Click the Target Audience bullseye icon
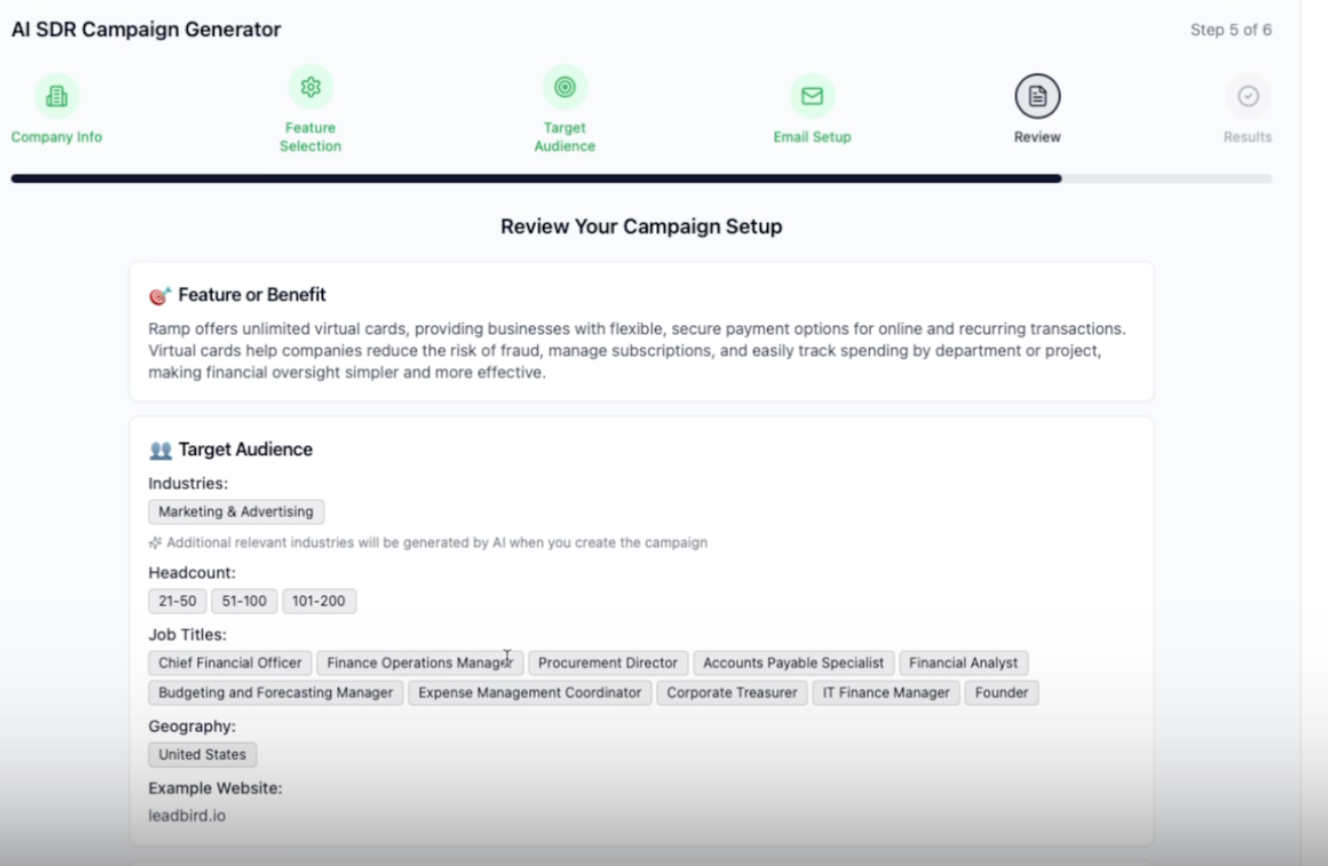 pyautogui.click(x=565, y=88)
